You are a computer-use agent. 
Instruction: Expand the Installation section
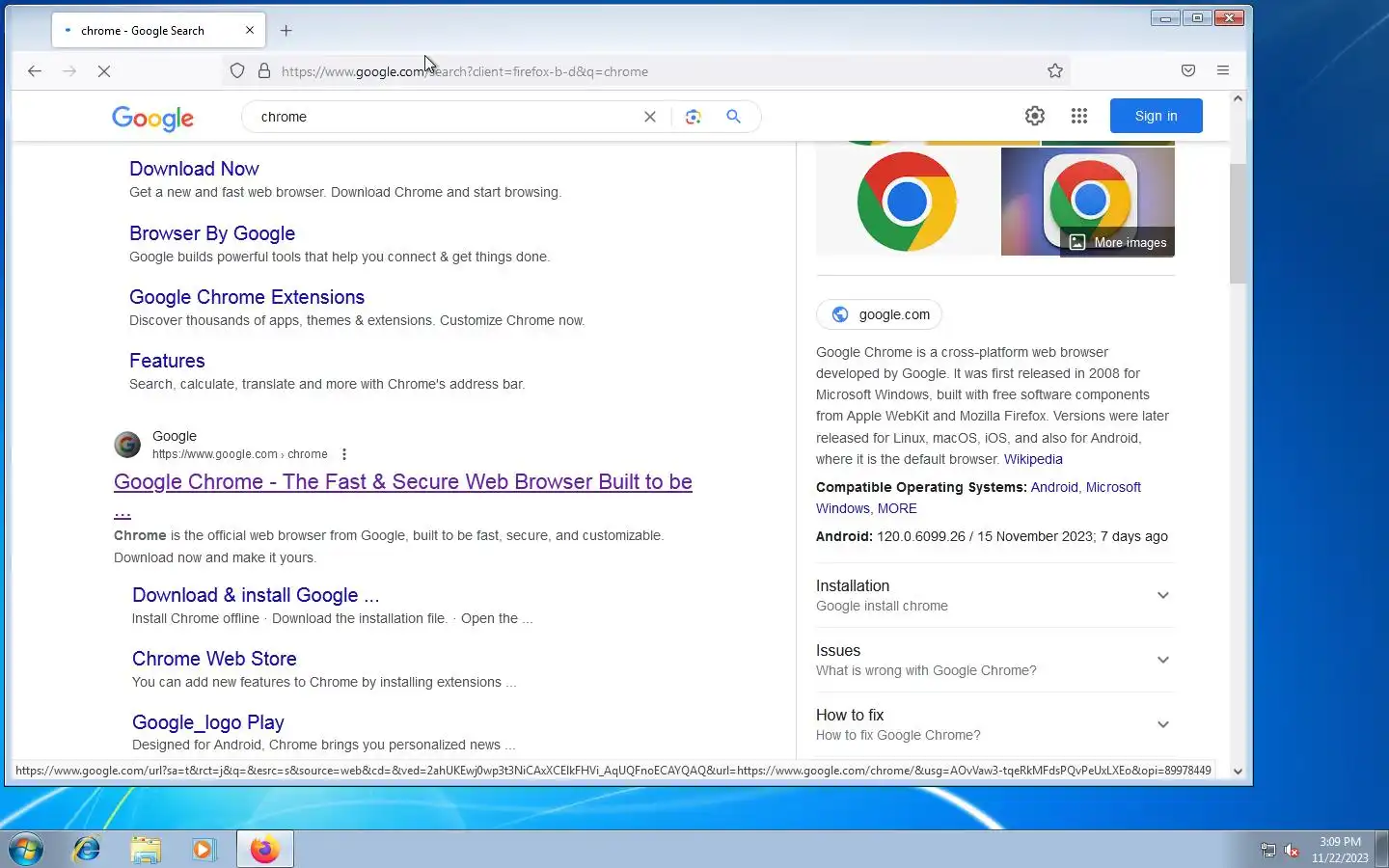[x=994, y=595]
